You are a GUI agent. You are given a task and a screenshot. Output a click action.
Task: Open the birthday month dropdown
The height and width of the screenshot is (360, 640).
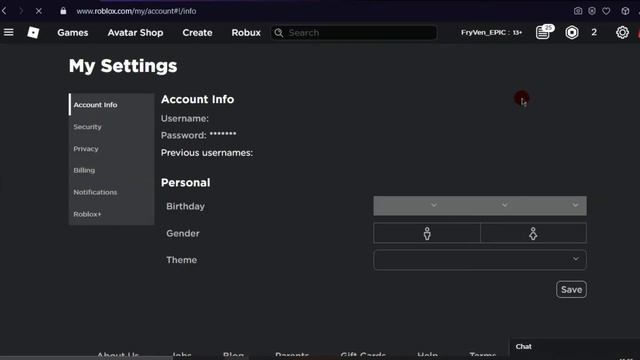click(409, 205)
